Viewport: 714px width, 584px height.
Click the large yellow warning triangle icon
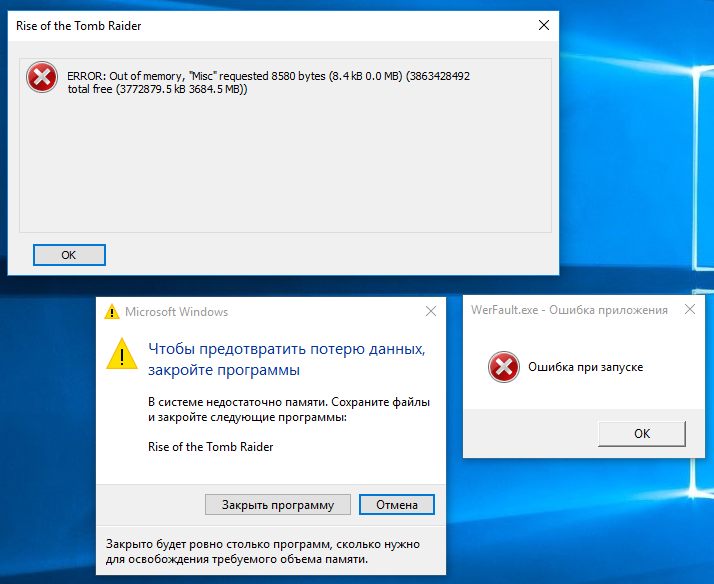coord(122,354)
